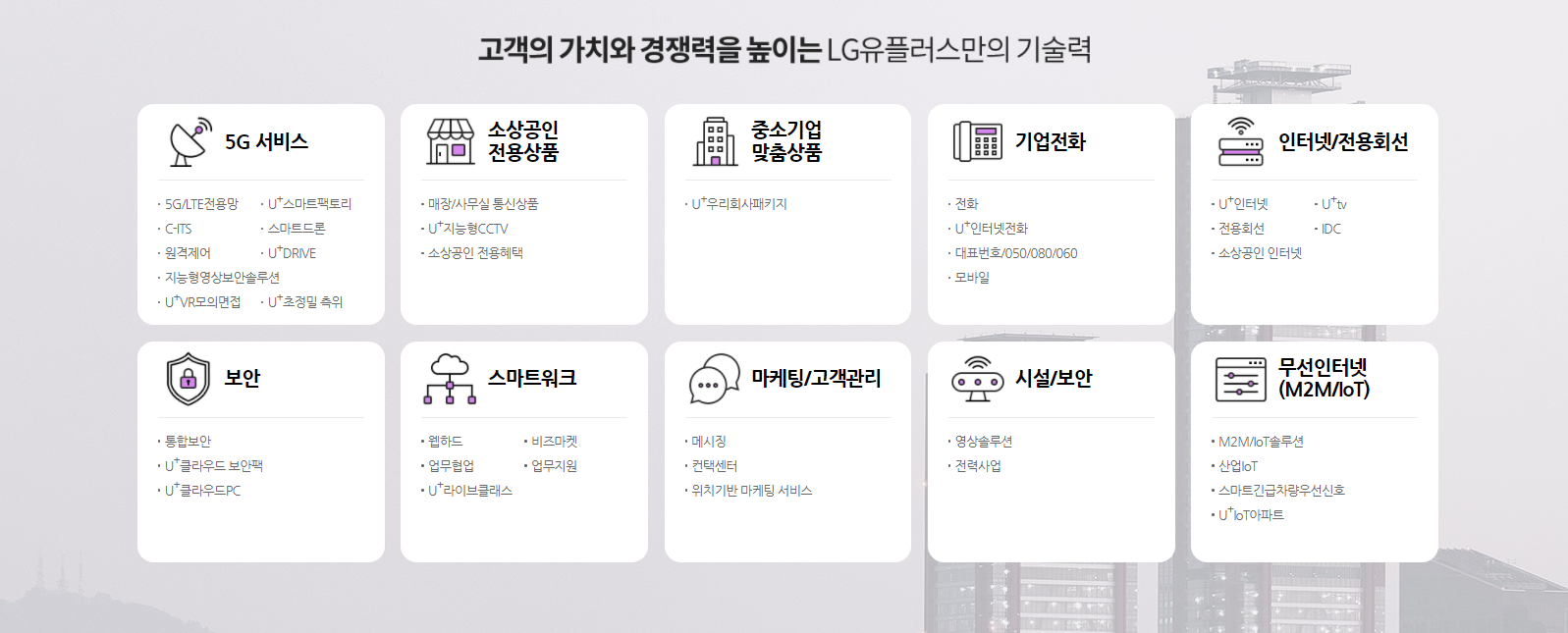Open 스마트긴급차량우선신호 link
The image size is (1568, 633).
coord(1281,491)
